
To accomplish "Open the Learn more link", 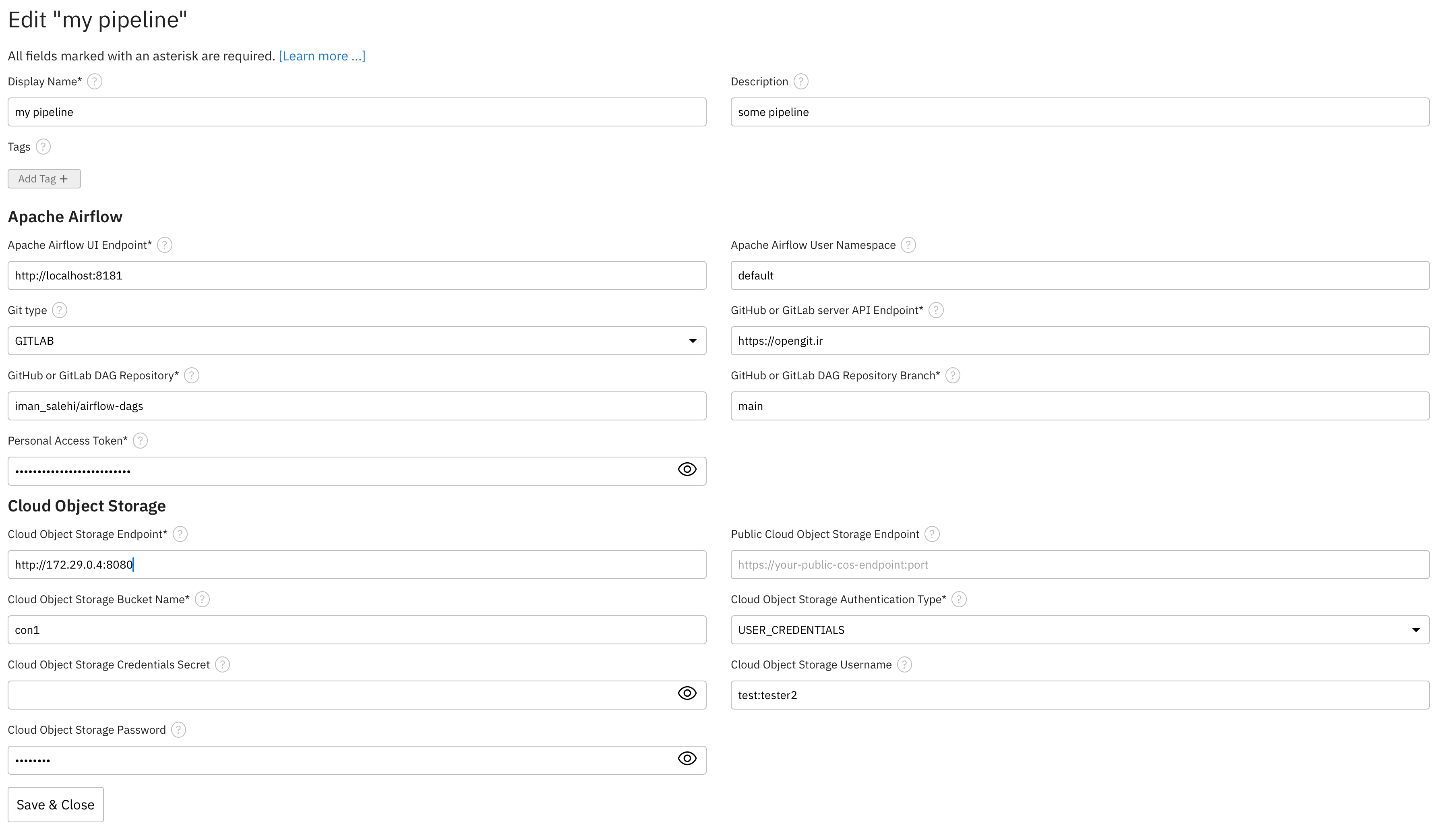I will click(322, 56).
